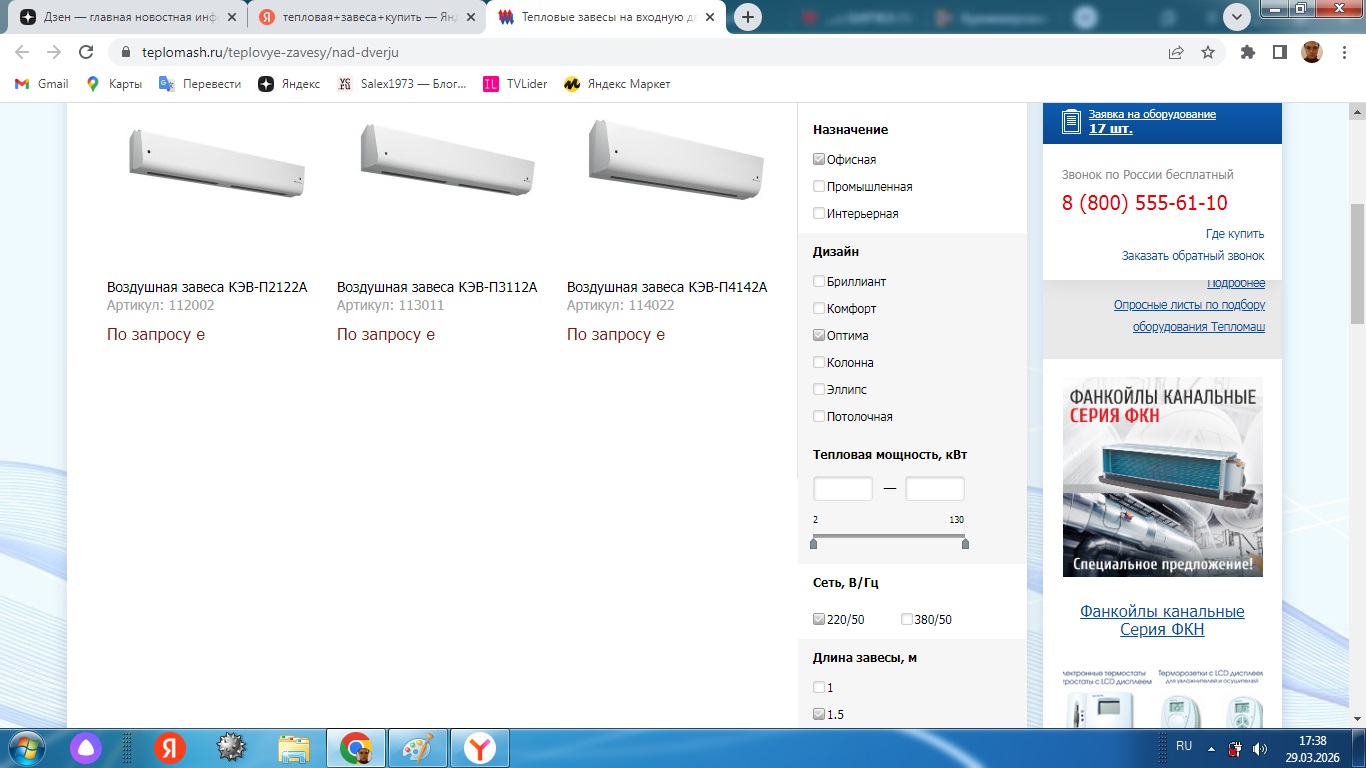
Task: Check the Бриллиант design option
Action: click(819, 281)
